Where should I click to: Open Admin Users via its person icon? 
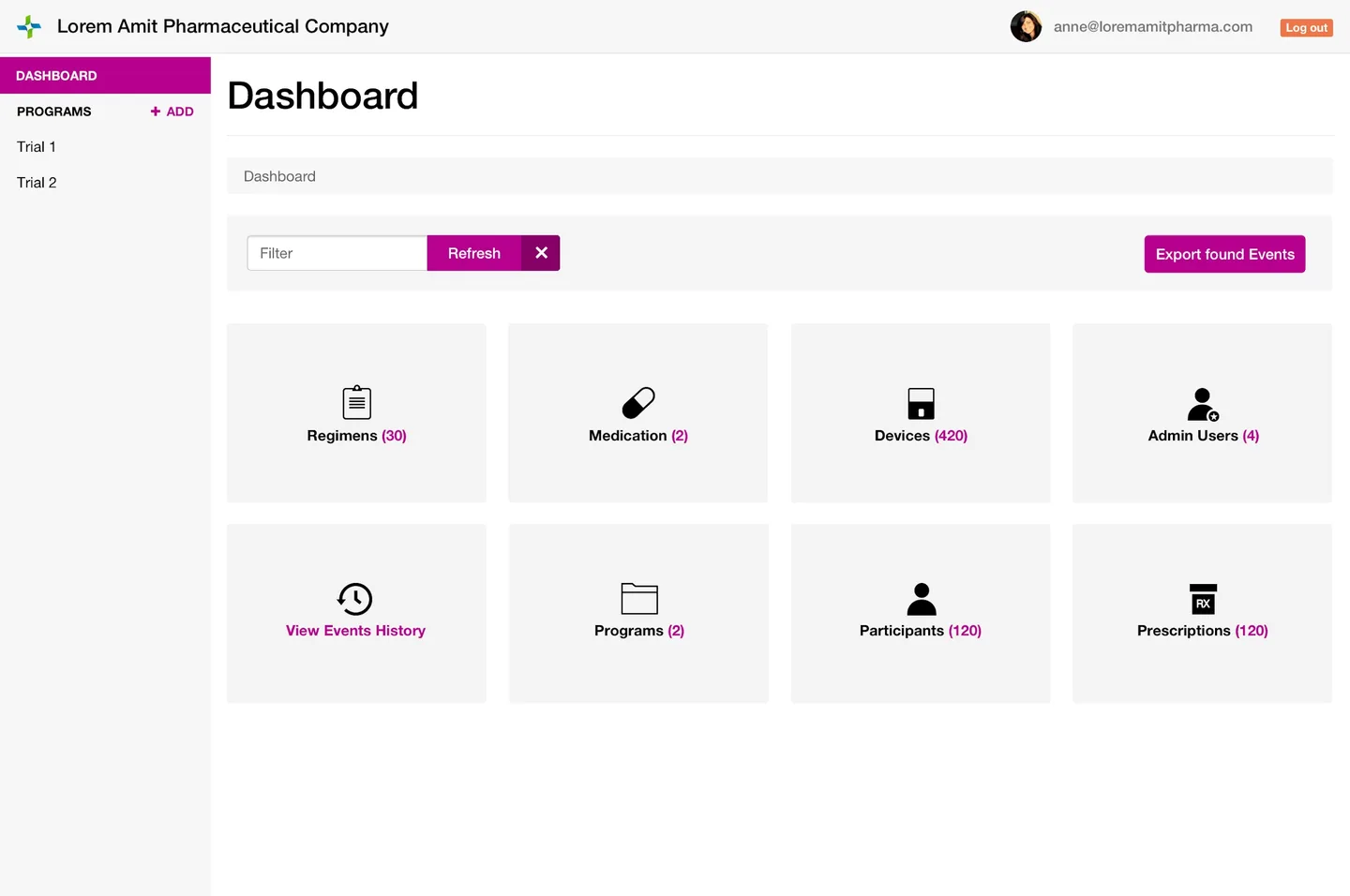(x=1203, y=402)
